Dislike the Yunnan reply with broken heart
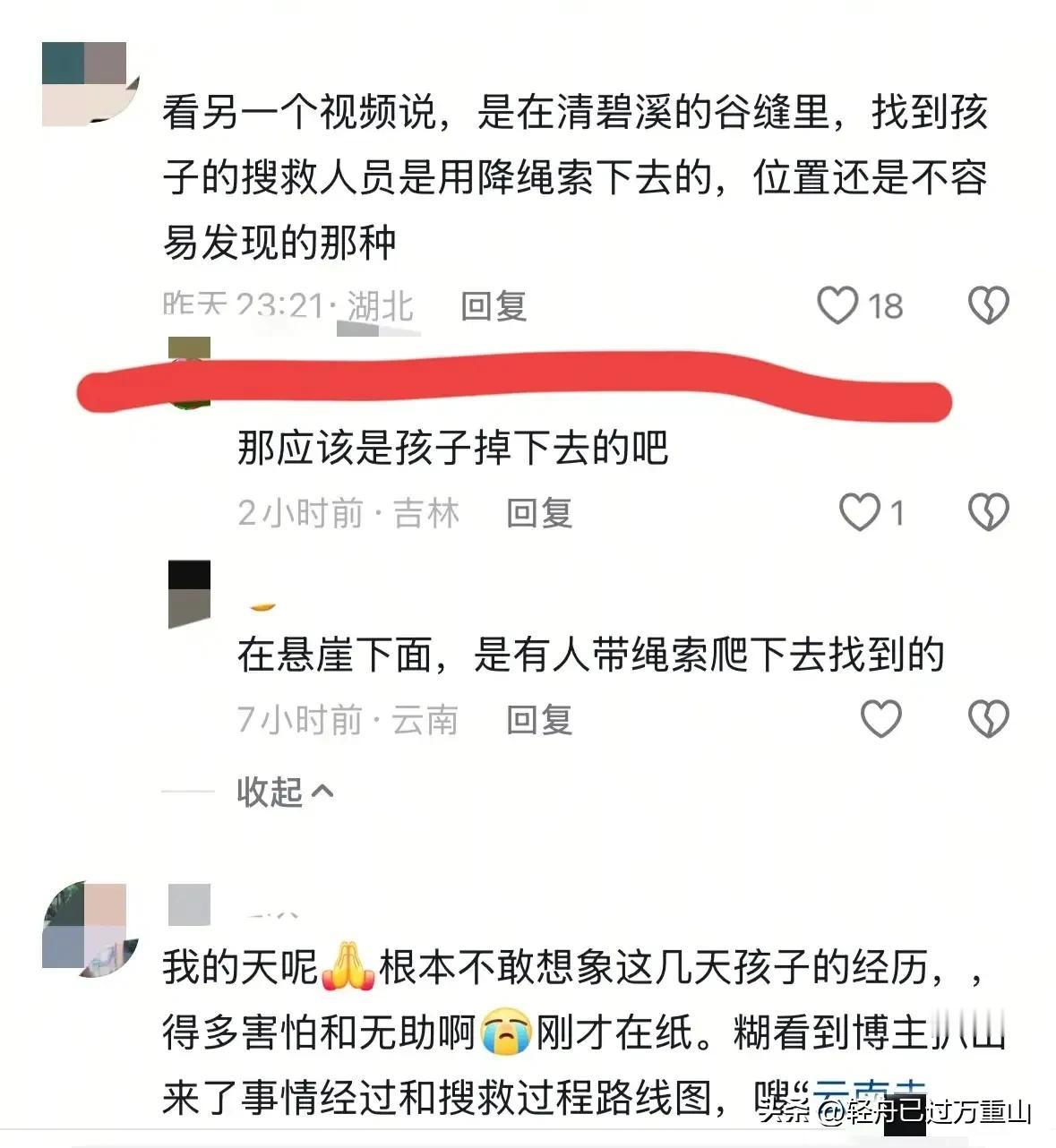The image size is (1056, 1148). 989,719
